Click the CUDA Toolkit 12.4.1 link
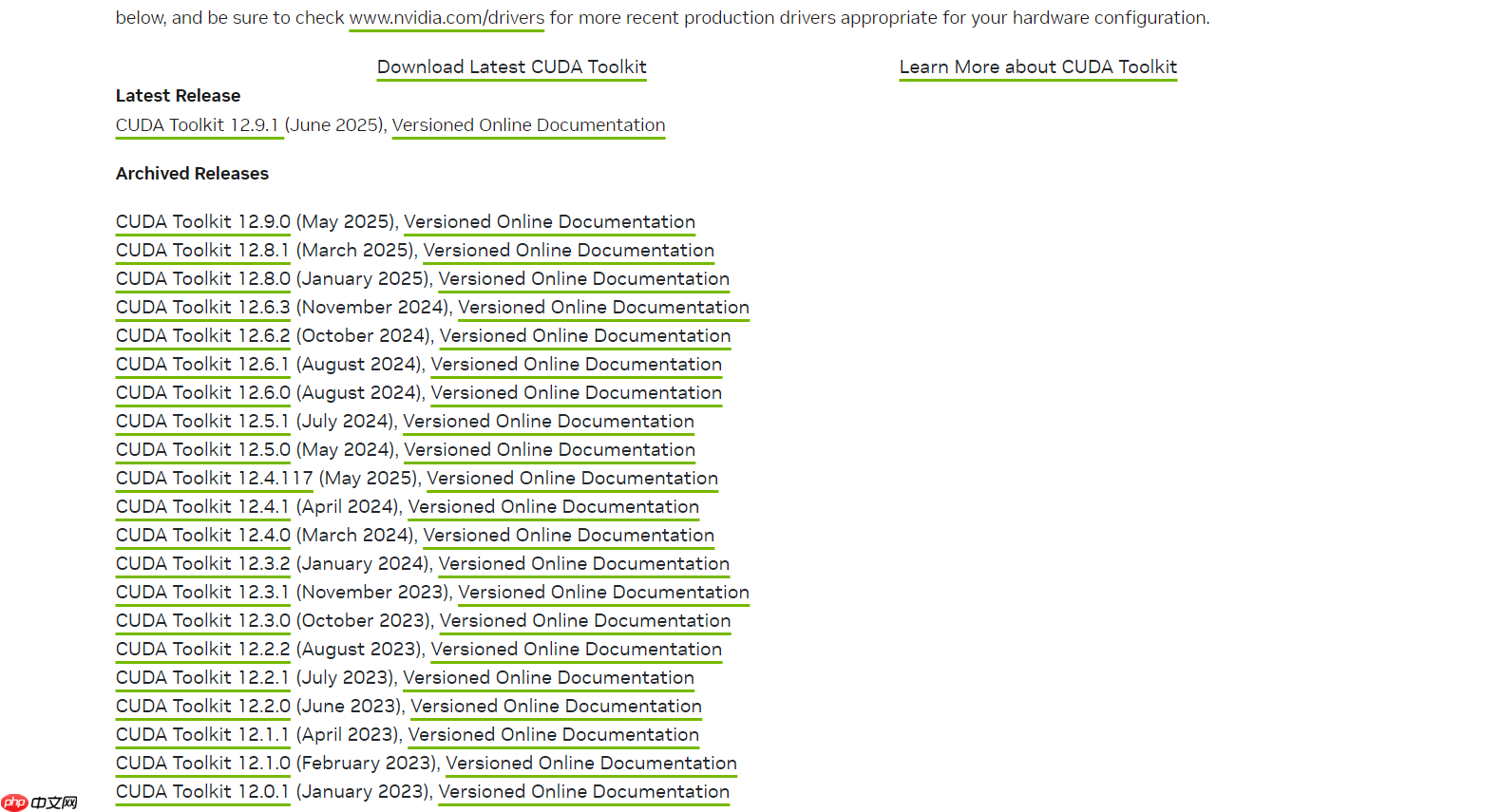 (202, 507)
